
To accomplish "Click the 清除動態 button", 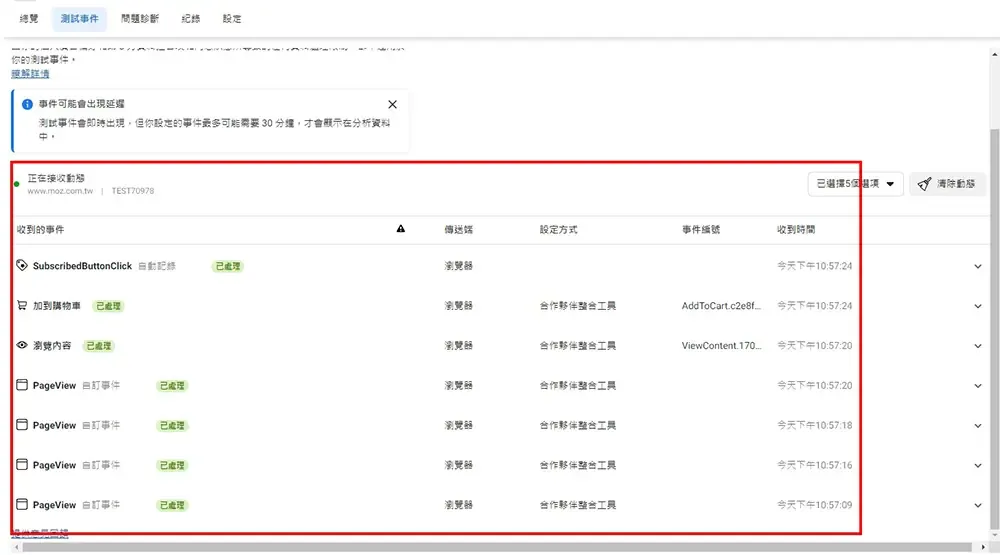I will pyautogui.click(x=946, y=184).
